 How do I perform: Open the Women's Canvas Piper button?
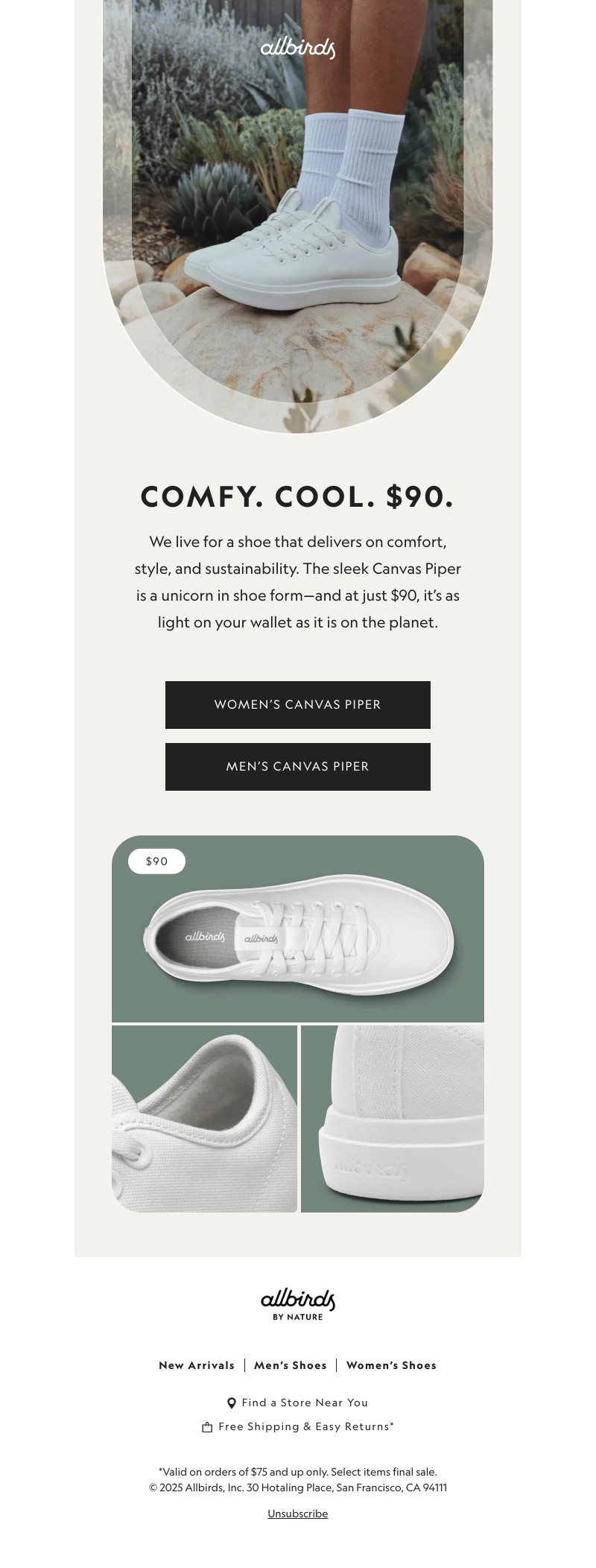click(298, 705)
